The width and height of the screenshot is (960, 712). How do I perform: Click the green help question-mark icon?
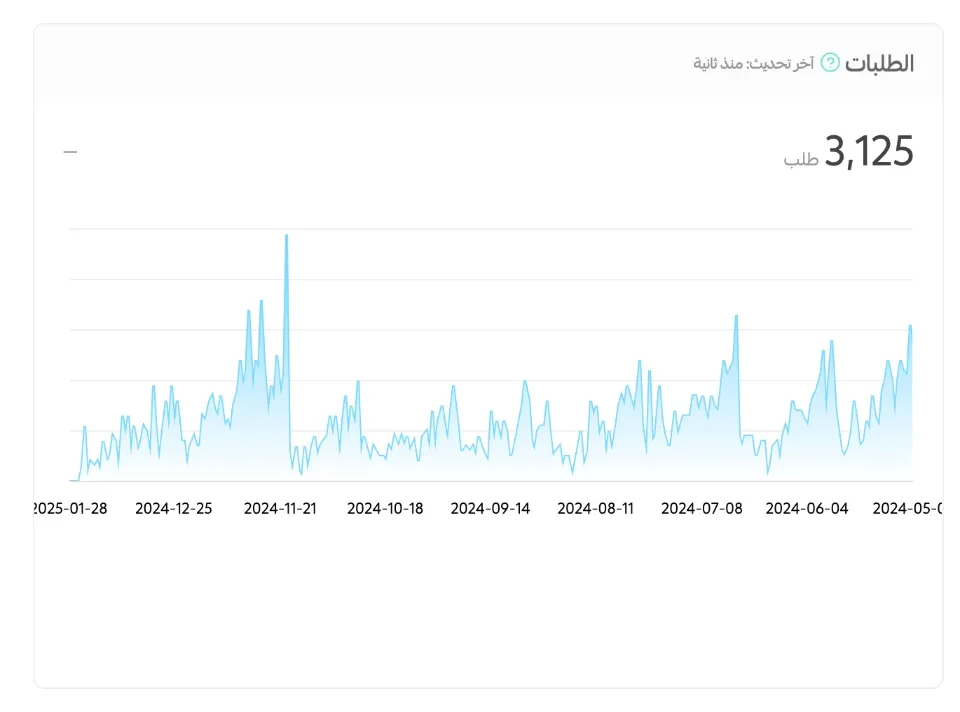830,62
